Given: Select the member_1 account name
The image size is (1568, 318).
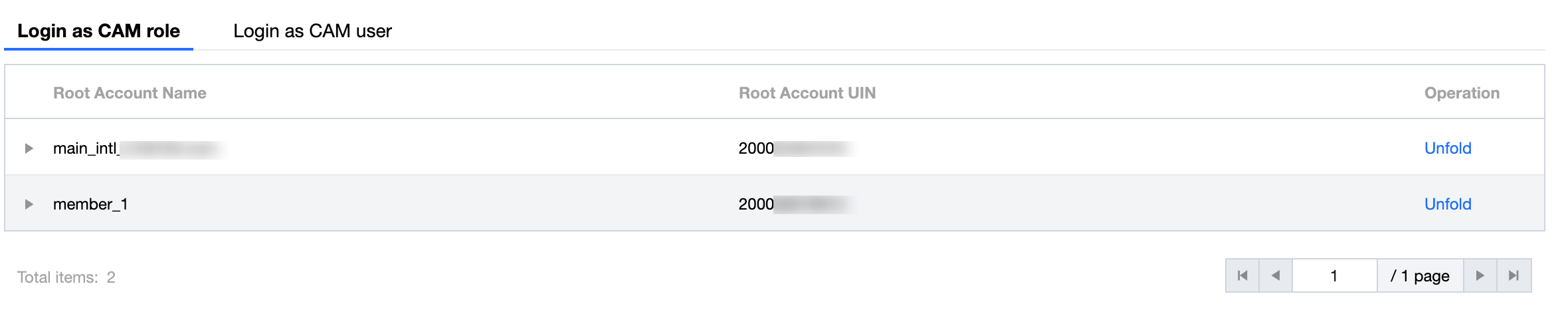Looking at the screenshot, I should [90, 204].
